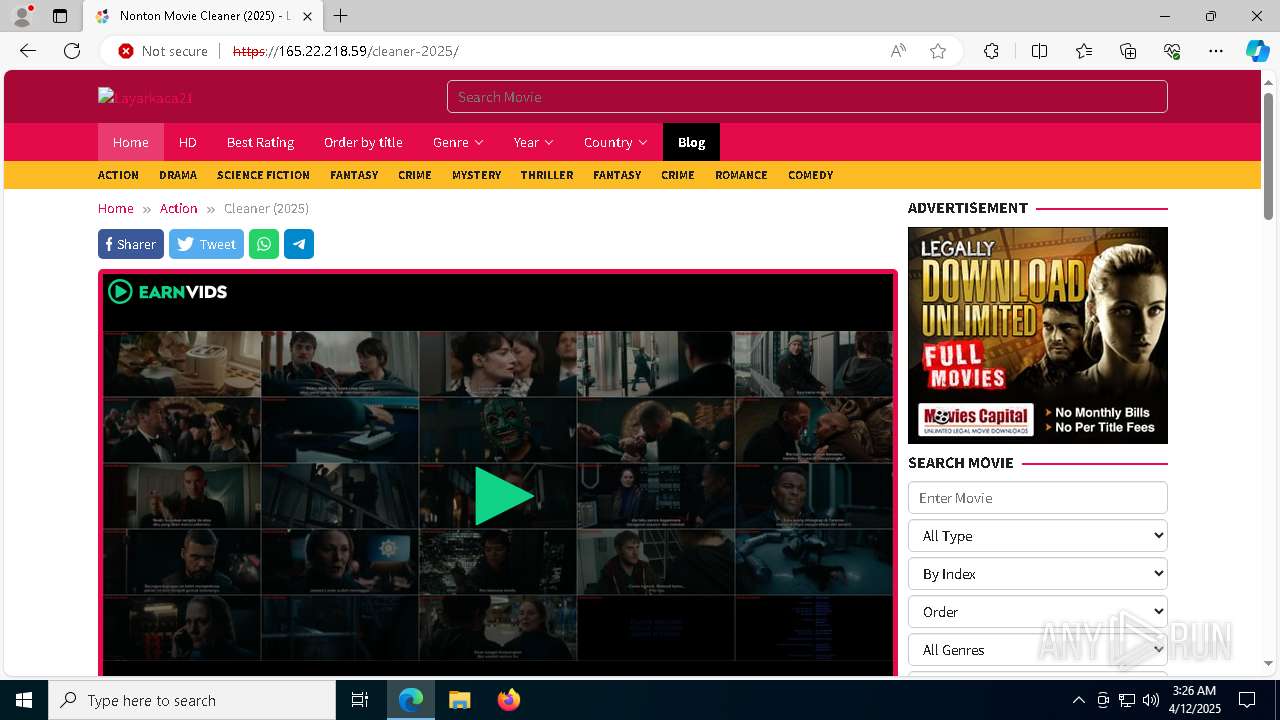This screenshot has height=720, width=1280.
Task: Toggle Split screen view
Action: coord(1039,51)
